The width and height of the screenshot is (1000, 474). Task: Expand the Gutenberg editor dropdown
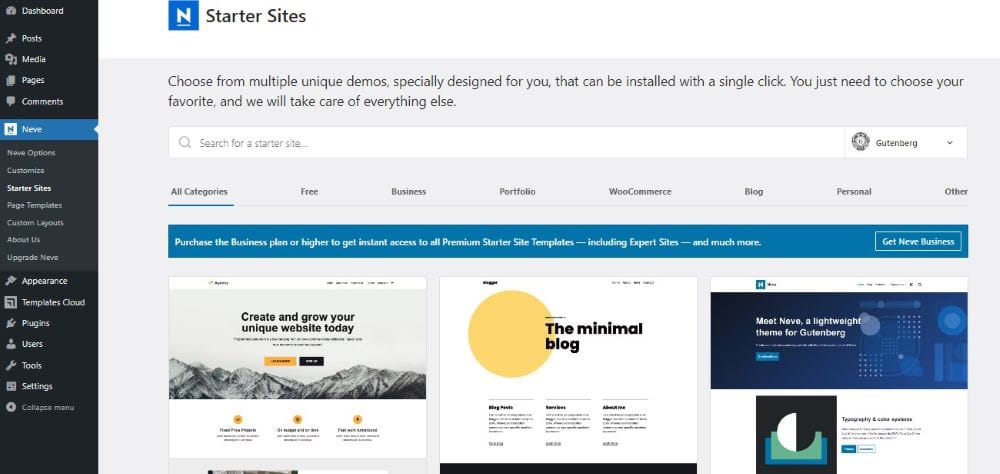click(906, 142)
